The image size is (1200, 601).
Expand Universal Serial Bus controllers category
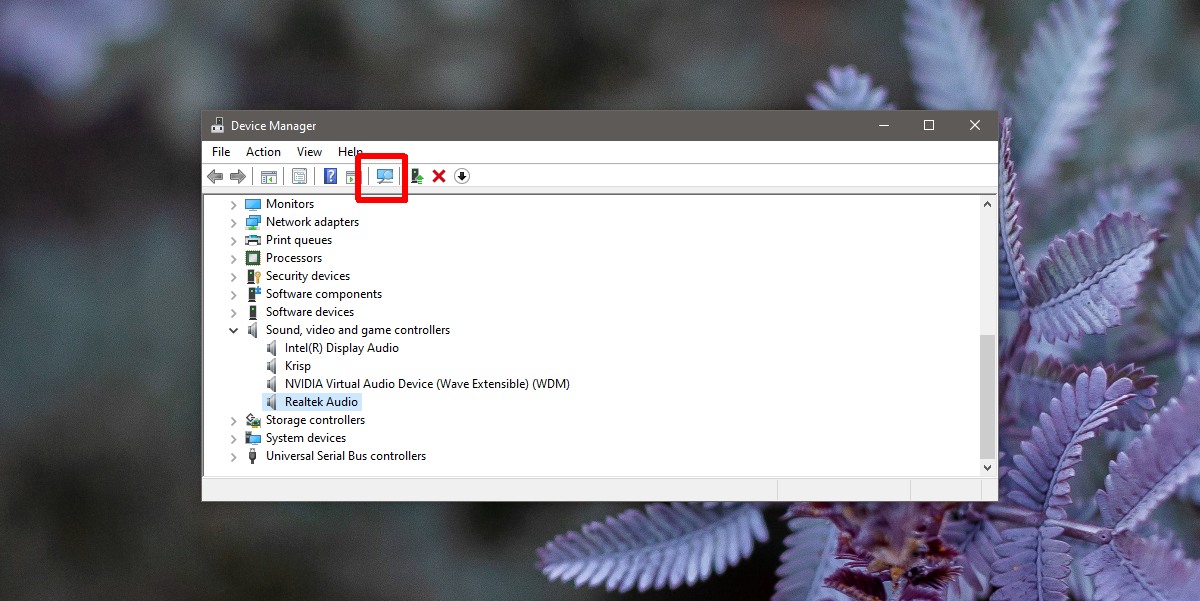click(x=234, y=456)
